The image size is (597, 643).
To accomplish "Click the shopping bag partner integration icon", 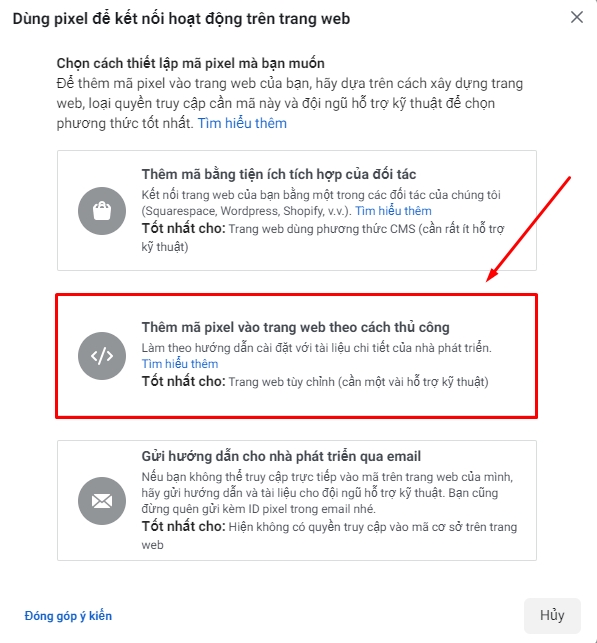I will 102,211.
